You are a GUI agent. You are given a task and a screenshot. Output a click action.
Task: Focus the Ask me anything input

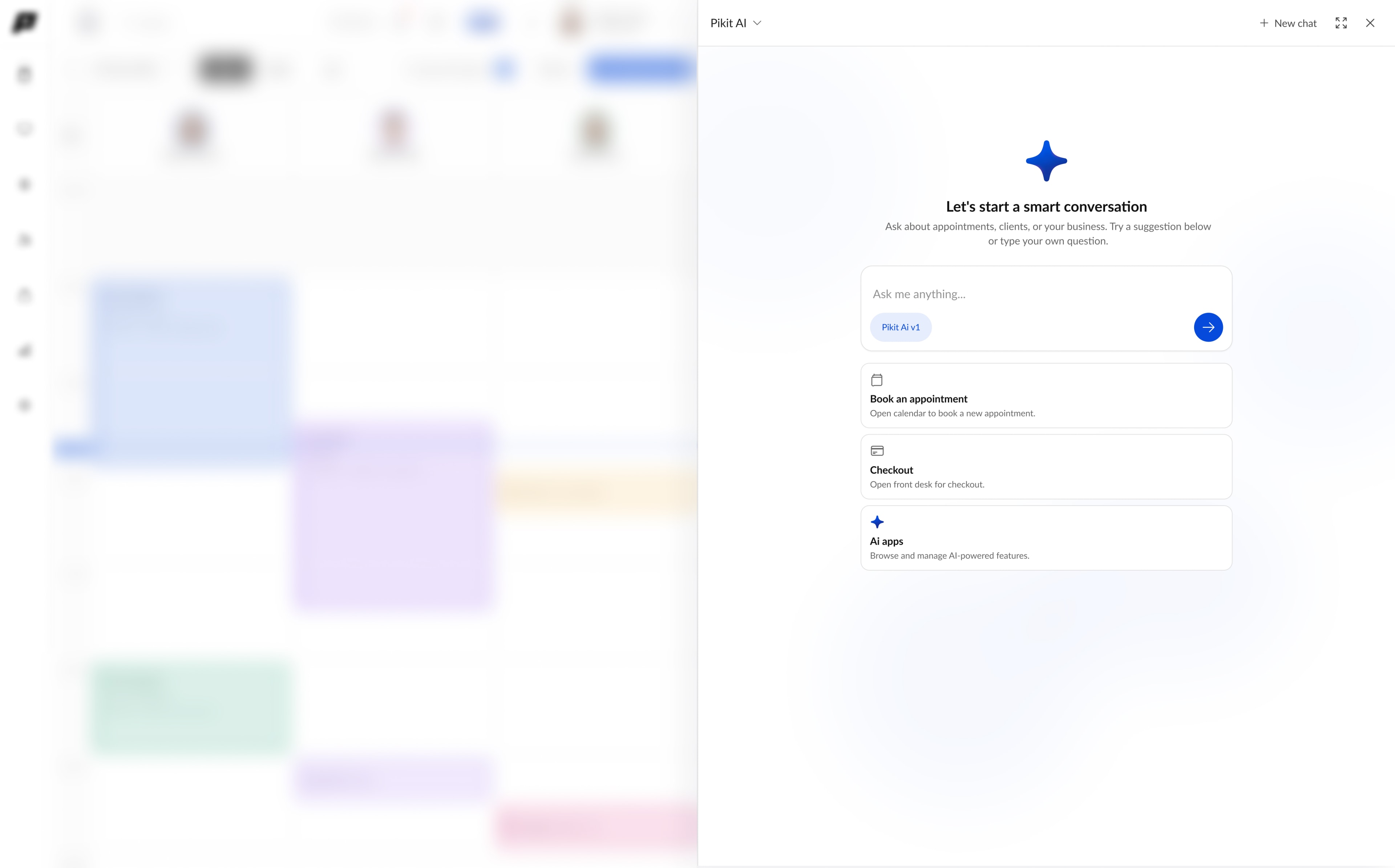(x=1046, y=294)
